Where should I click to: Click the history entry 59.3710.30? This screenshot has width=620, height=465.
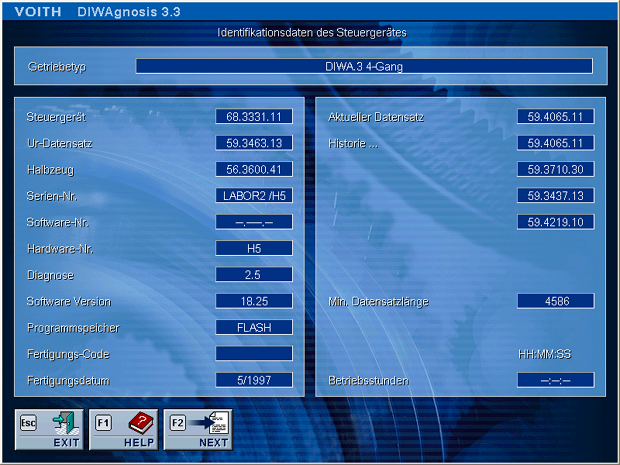click(556, 169)
